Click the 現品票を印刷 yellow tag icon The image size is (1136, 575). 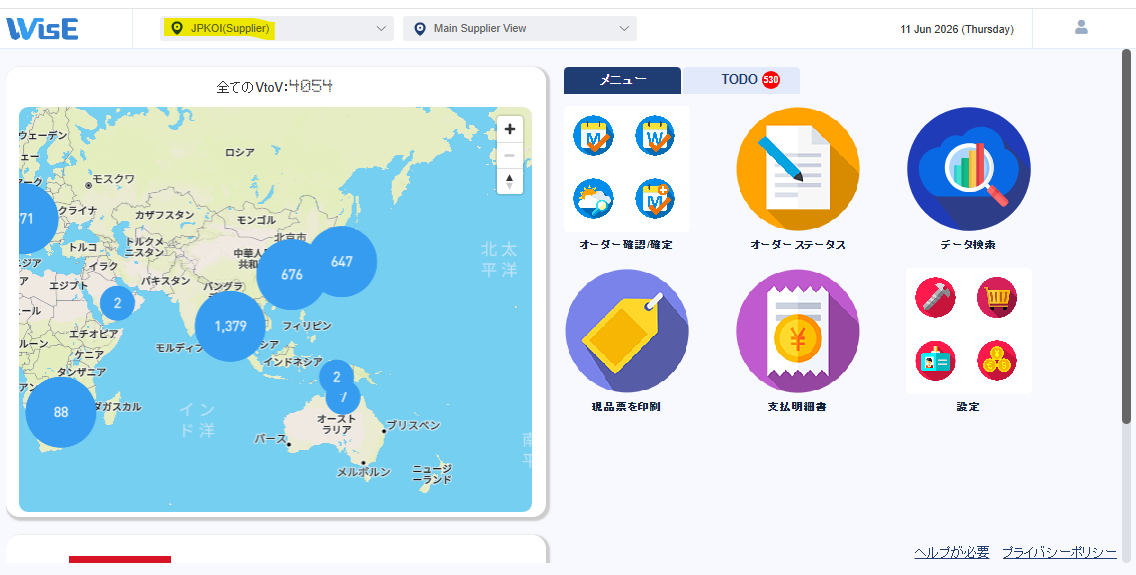point(627,331)
